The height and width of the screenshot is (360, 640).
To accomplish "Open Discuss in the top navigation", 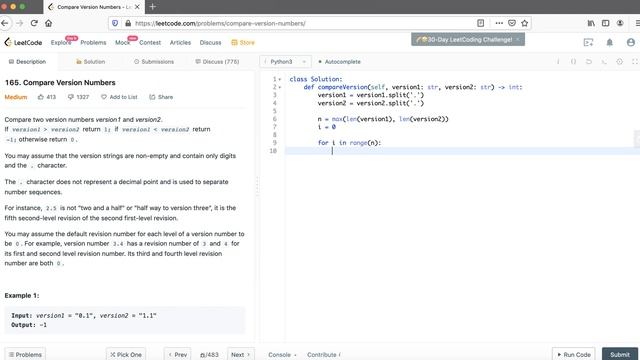I will tap(210, 42).
